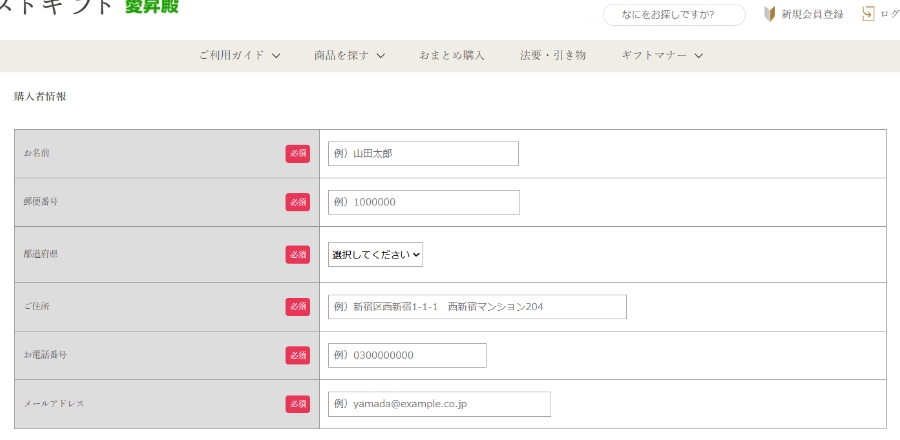Click the 必須 badge in 郵便番号 row
The height and width of the screenshot is (440, 900).
(298, 202)
